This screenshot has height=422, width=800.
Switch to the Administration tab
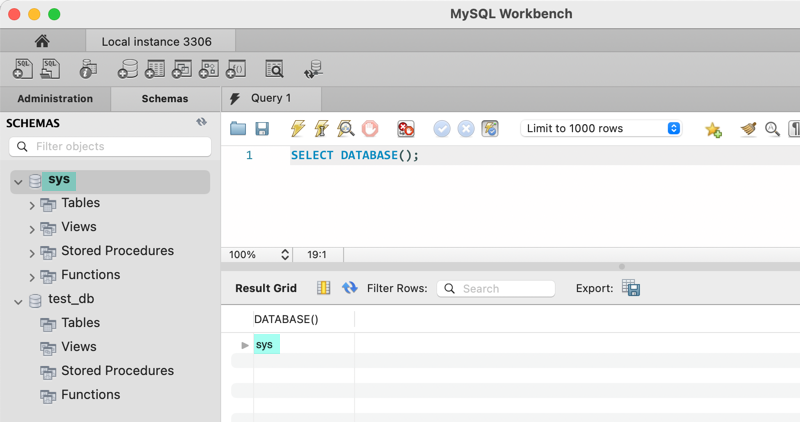point(55,99)
